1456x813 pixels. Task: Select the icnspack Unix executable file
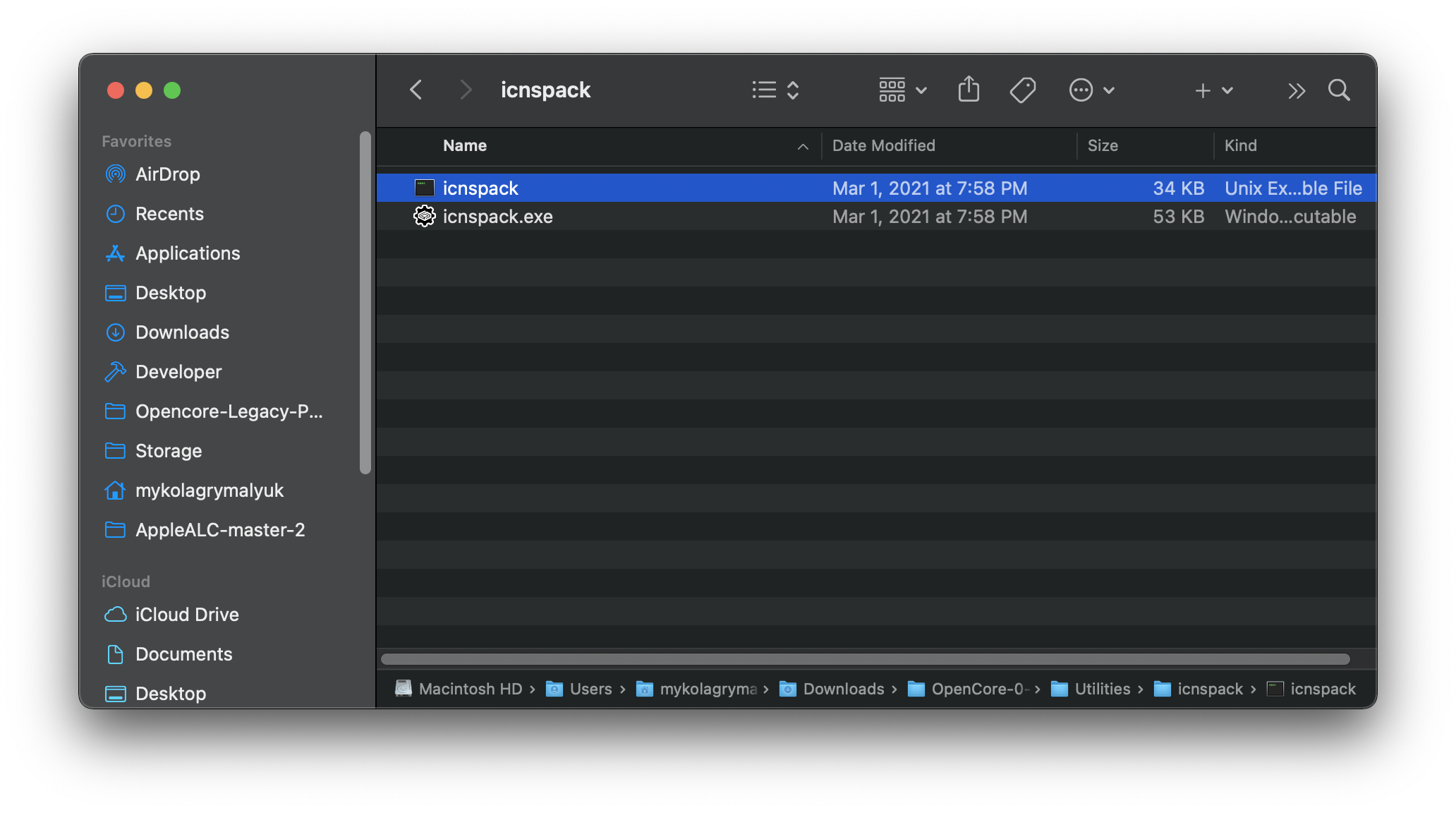pos(480,188)
